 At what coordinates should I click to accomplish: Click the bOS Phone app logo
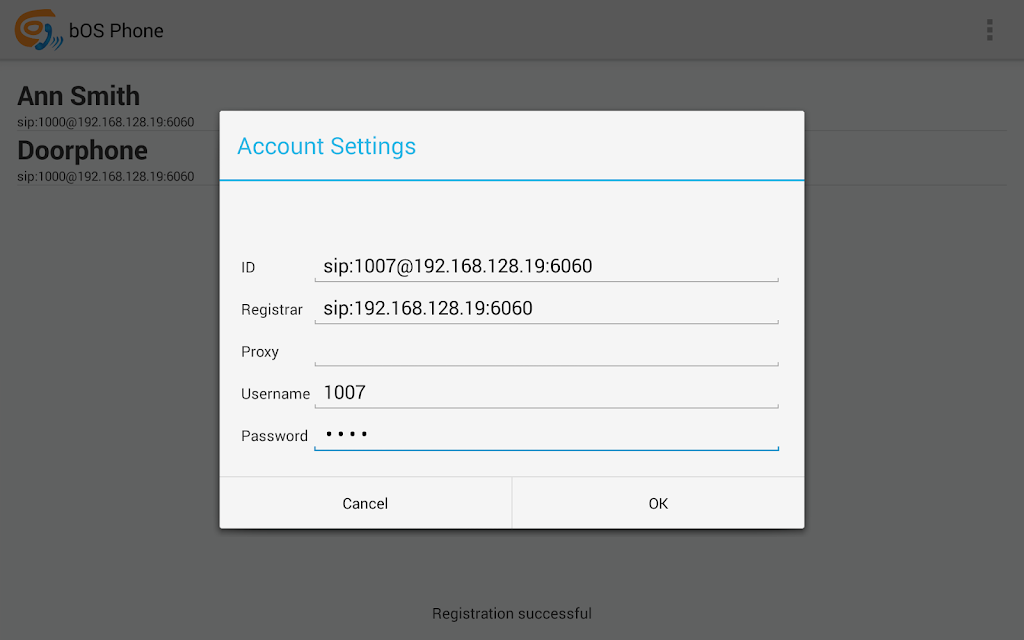pyautogui.click(x=39, y=30)
